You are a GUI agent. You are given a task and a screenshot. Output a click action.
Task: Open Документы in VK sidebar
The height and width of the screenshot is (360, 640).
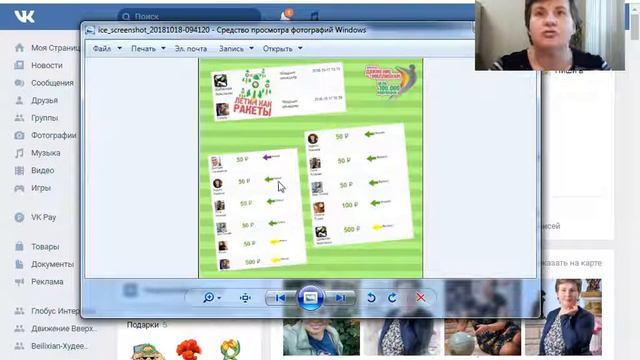point(52,264)
